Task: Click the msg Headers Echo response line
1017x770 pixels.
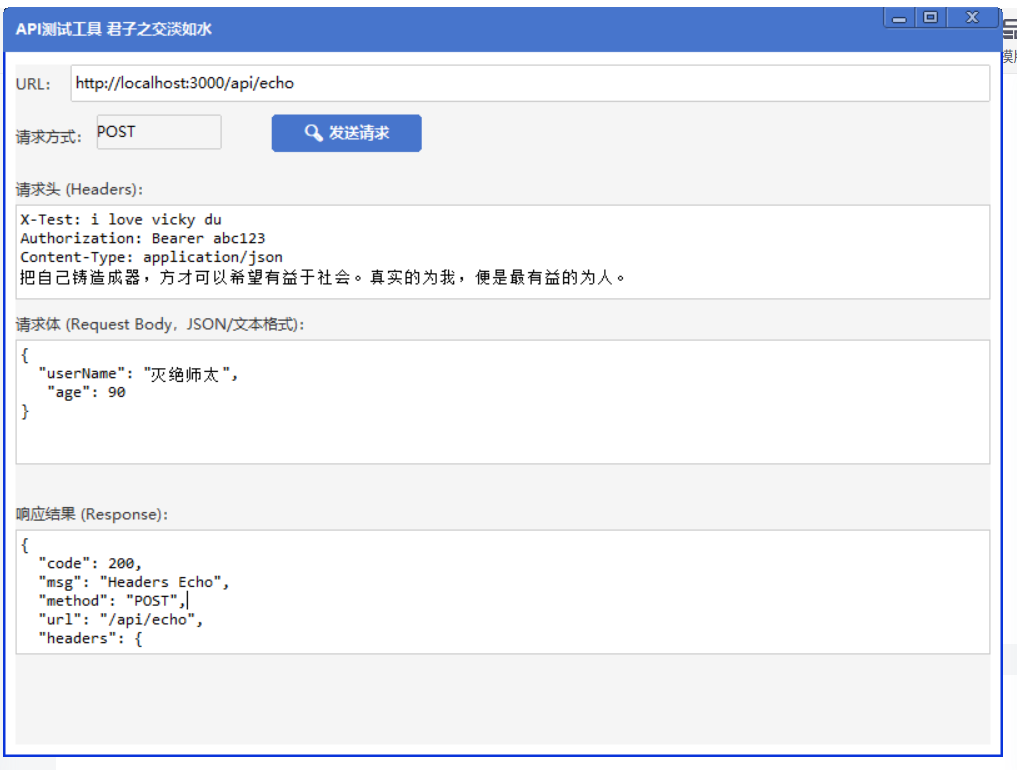Action: (x=134, y=582)
